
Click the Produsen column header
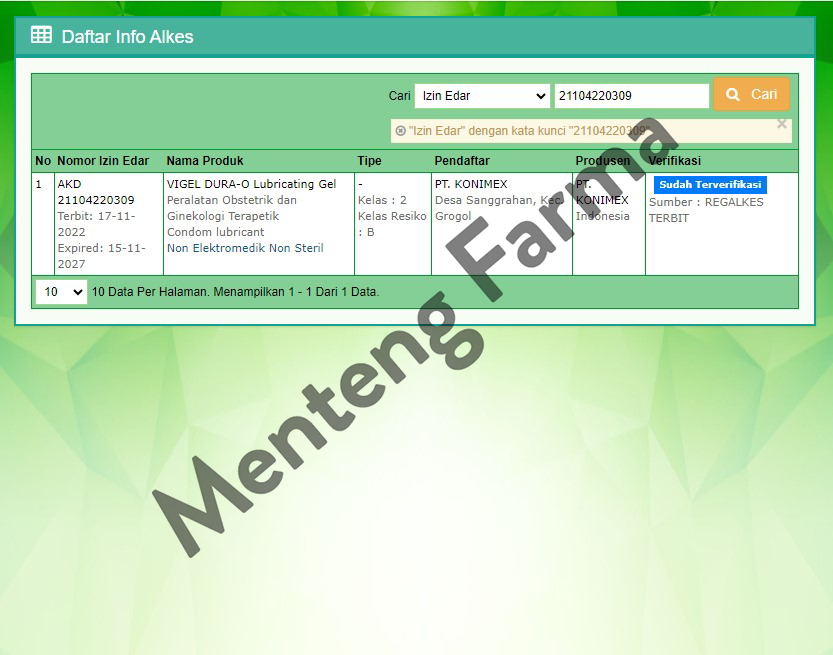tap(603, 161)
